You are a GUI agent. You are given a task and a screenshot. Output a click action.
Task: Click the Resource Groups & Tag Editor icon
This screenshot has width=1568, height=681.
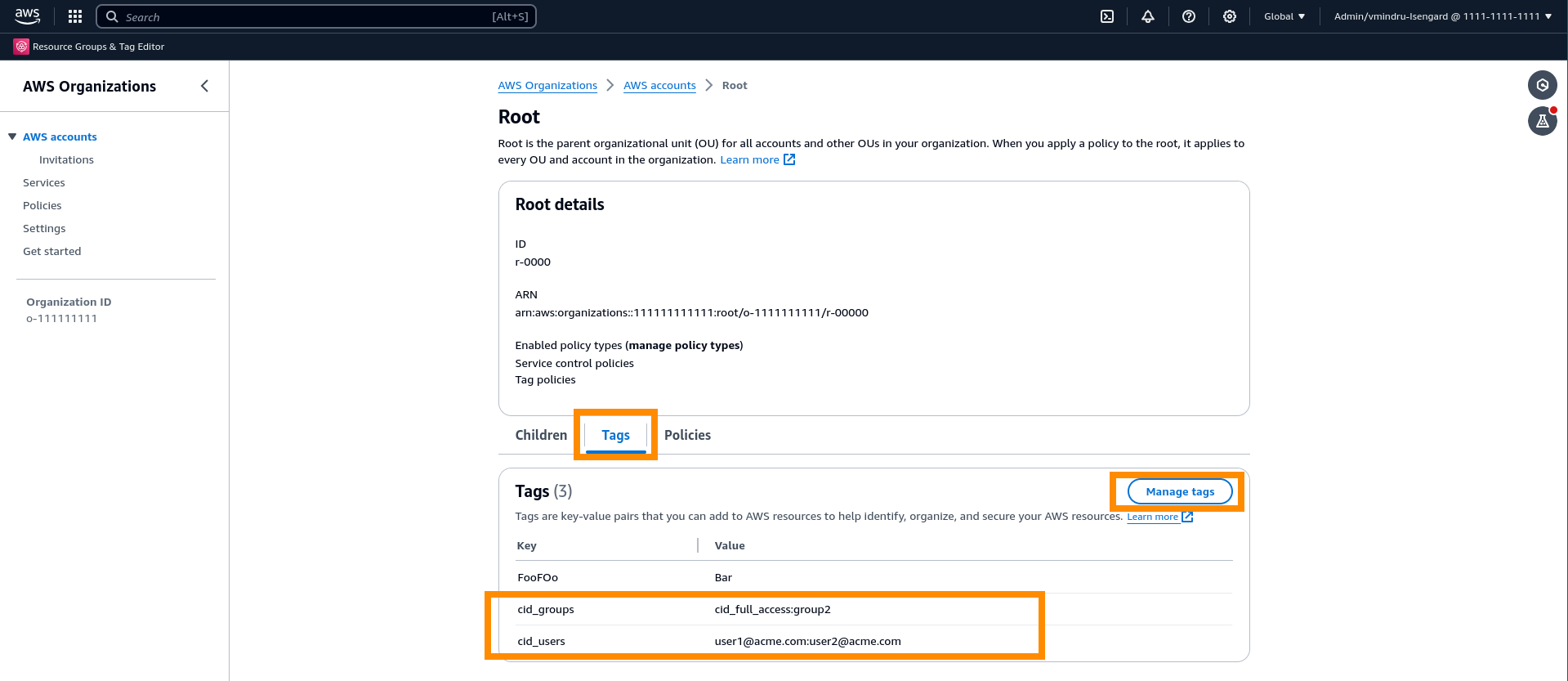point(21,47)
